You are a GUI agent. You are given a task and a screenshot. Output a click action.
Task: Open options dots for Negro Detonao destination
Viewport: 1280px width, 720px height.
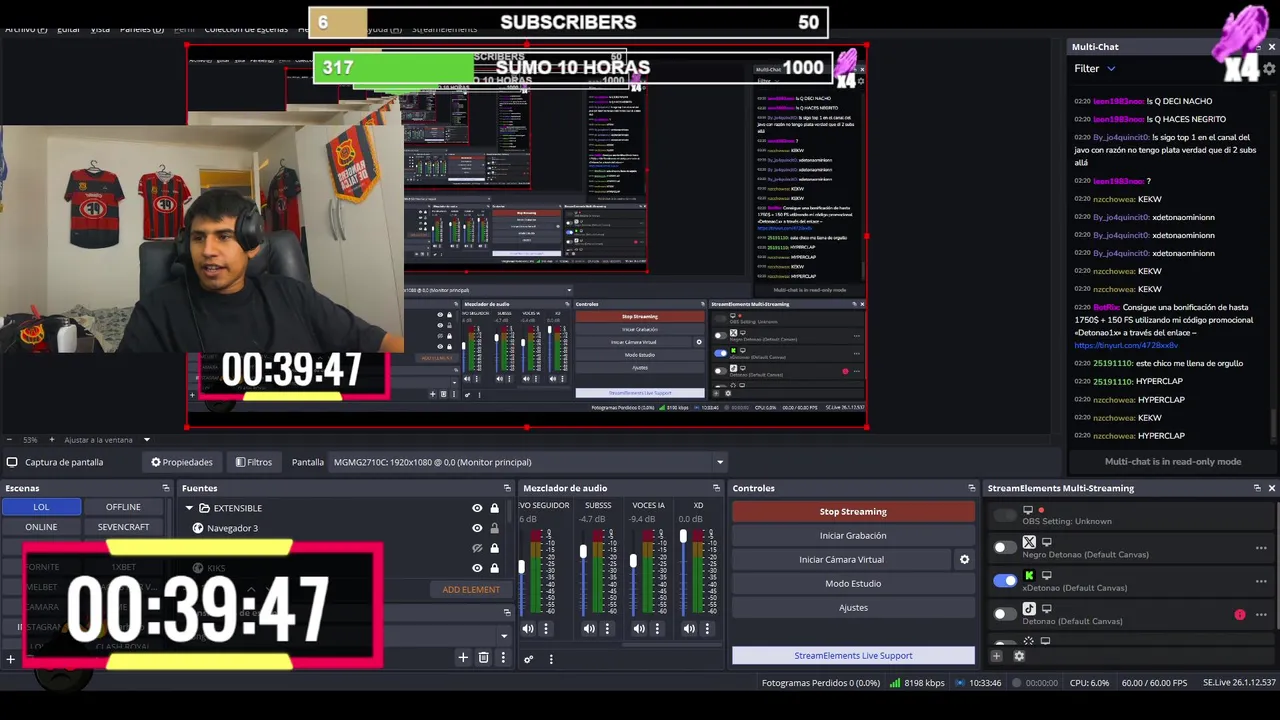pyautogui.click(x=1261, y=548)
